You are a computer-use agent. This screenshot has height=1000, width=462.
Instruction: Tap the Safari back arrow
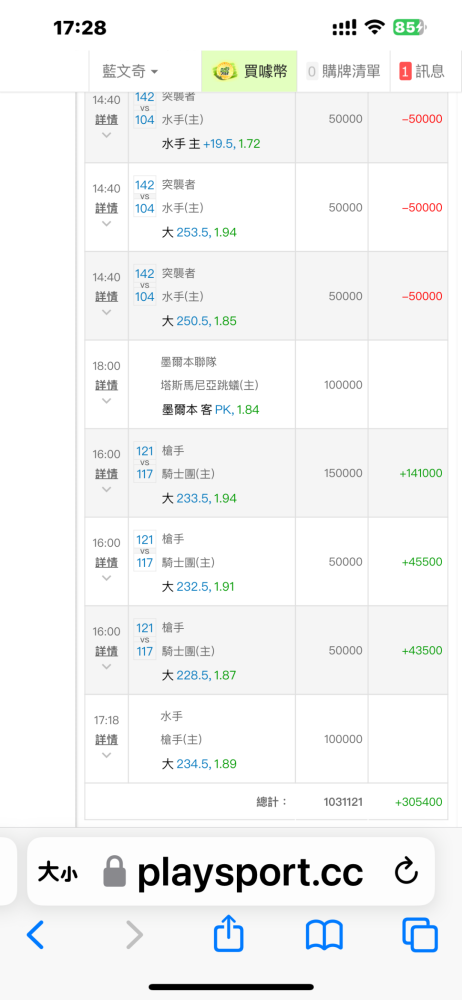pos(36,936)
